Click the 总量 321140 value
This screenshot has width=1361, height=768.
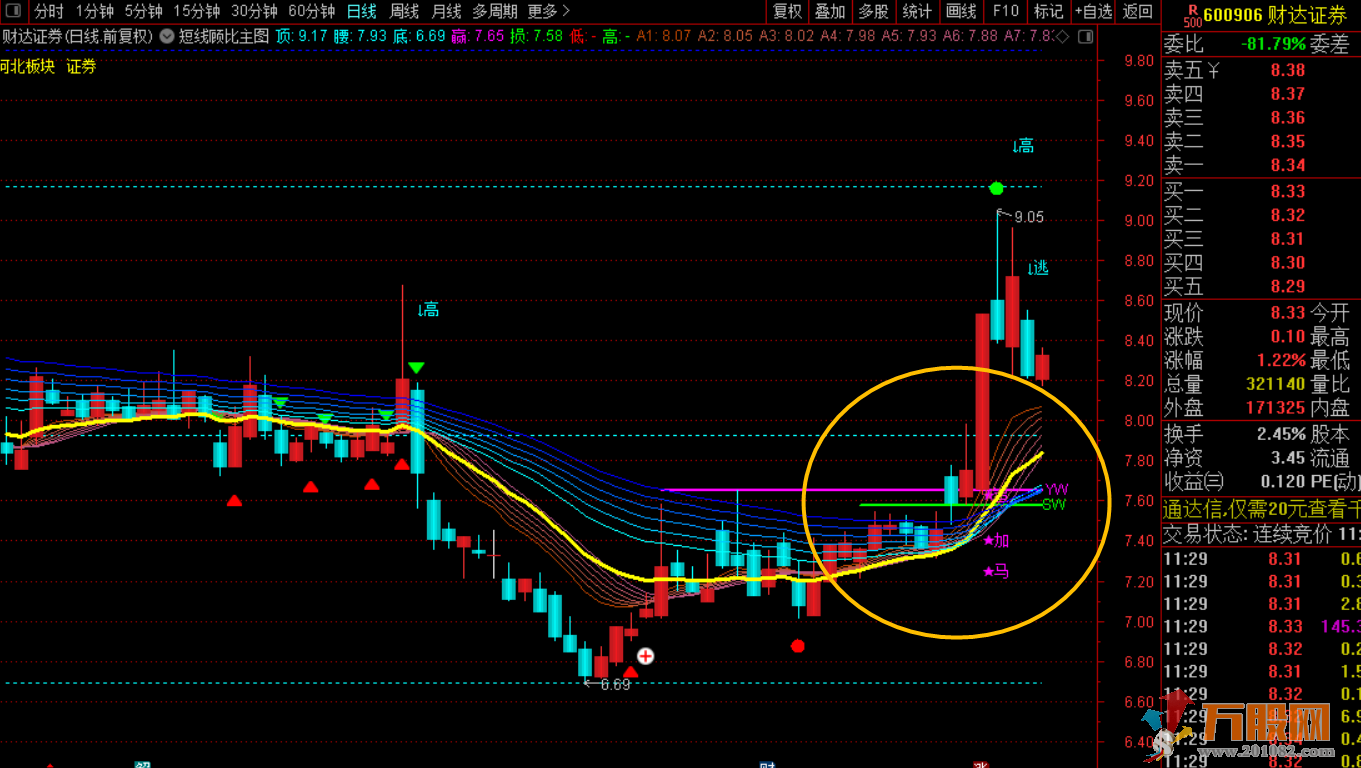click(1276, 384)
